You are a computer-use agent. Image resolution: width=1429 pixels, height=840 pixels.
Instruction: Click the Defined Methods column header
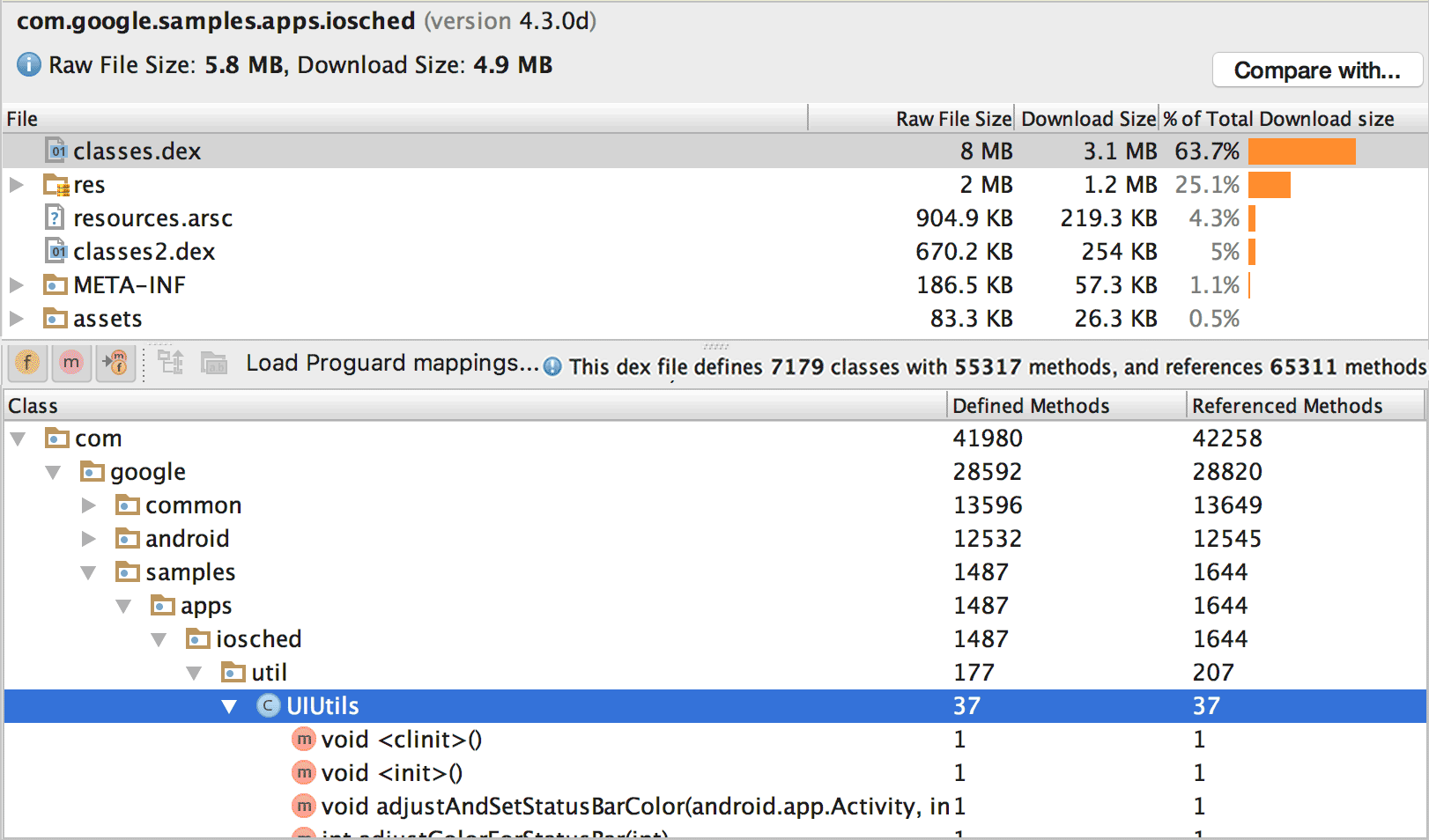tap(1029, 405)
